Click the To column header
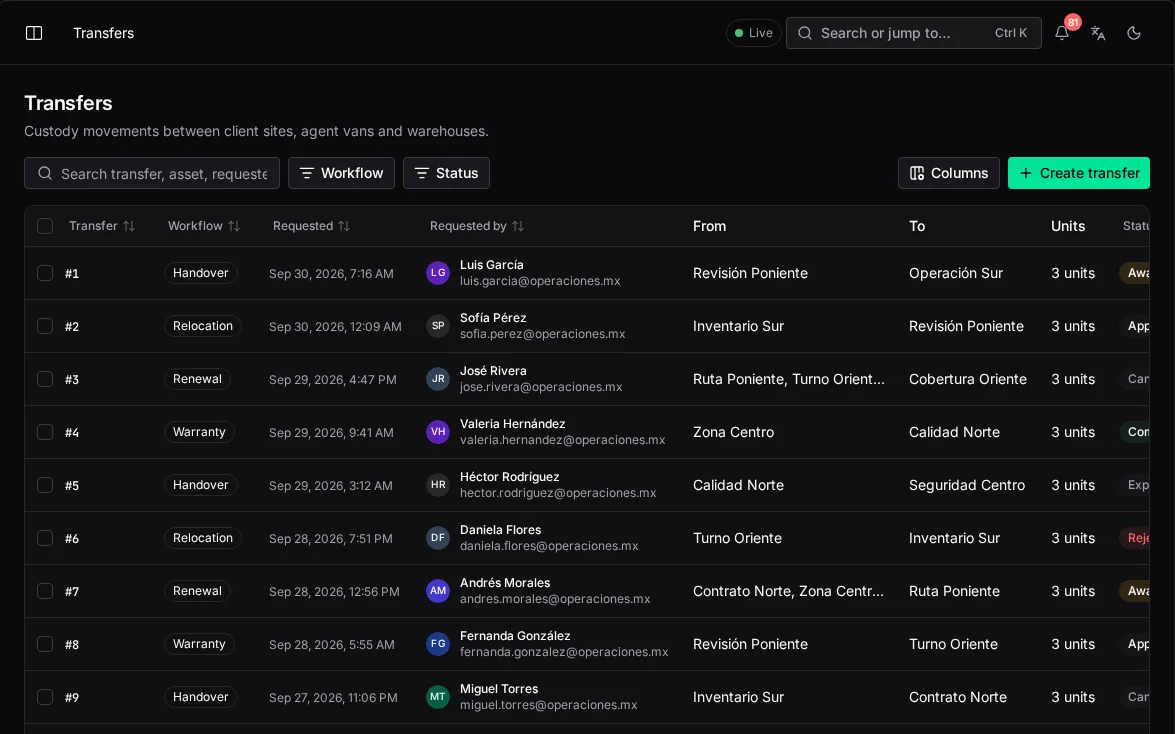 point(916,226)
